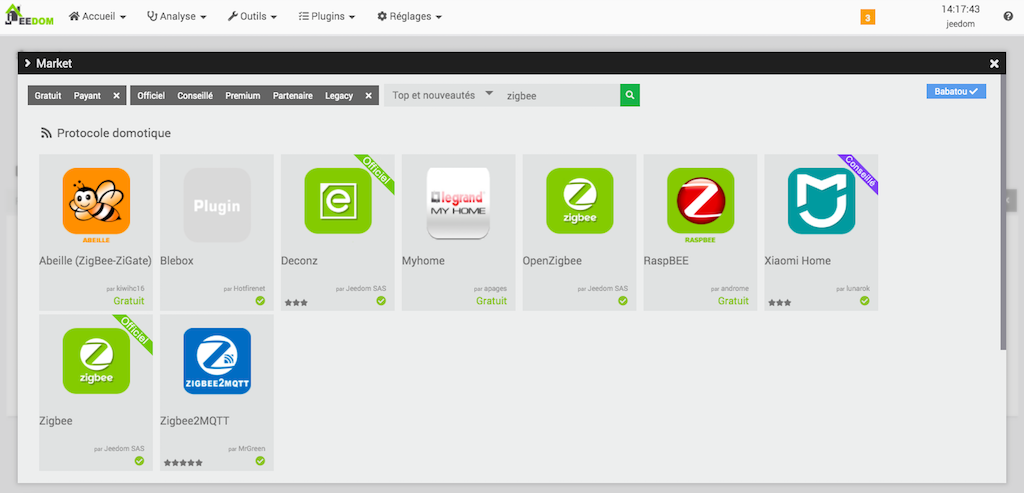Screen dimensions: 1024x493
Task: Click Gratuit label on RaspBEE card
Action: (733, 301)
